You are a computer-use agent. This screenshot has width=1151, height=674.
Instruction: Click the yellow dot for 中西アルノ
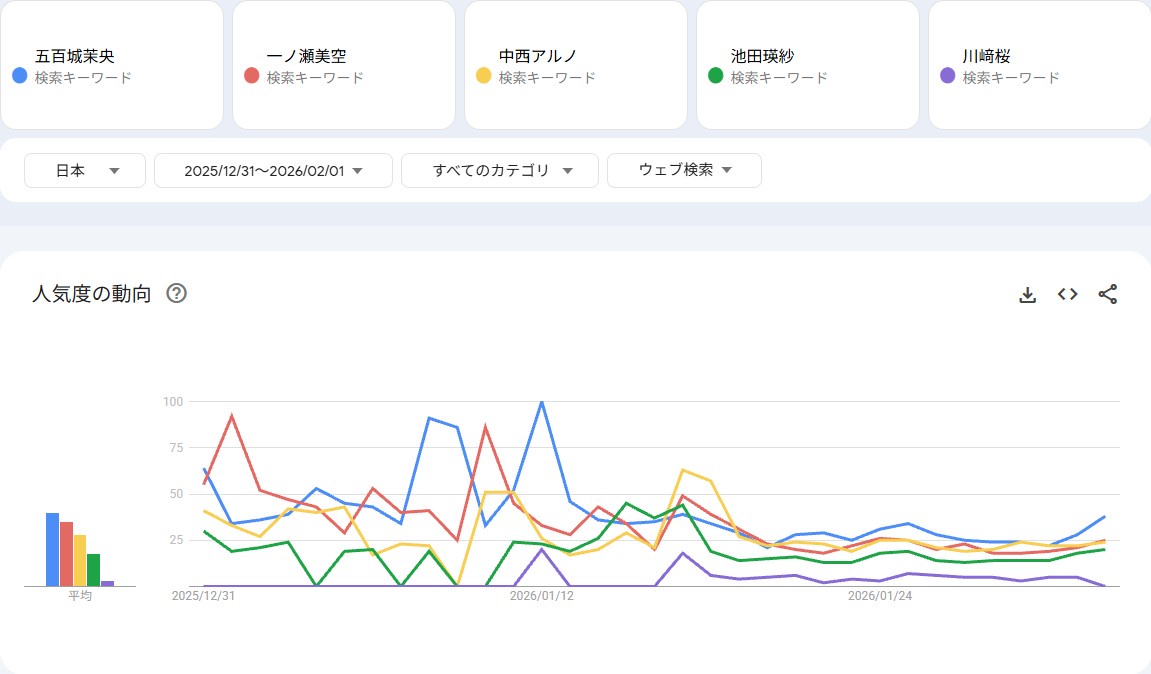[x=483, y=75]
